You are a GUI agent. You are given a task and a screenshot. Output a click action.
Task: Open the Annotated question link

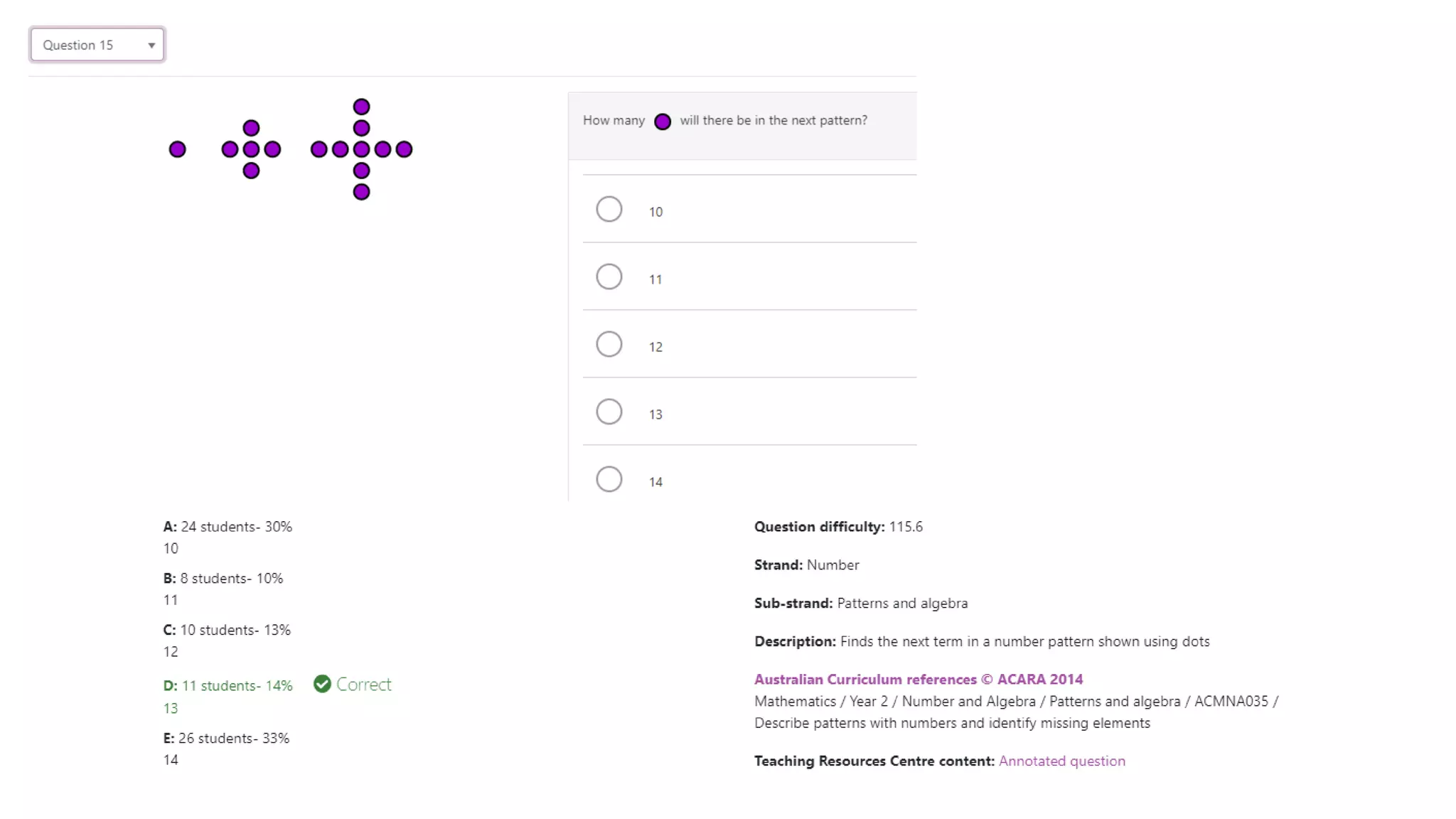point(1061,761)
